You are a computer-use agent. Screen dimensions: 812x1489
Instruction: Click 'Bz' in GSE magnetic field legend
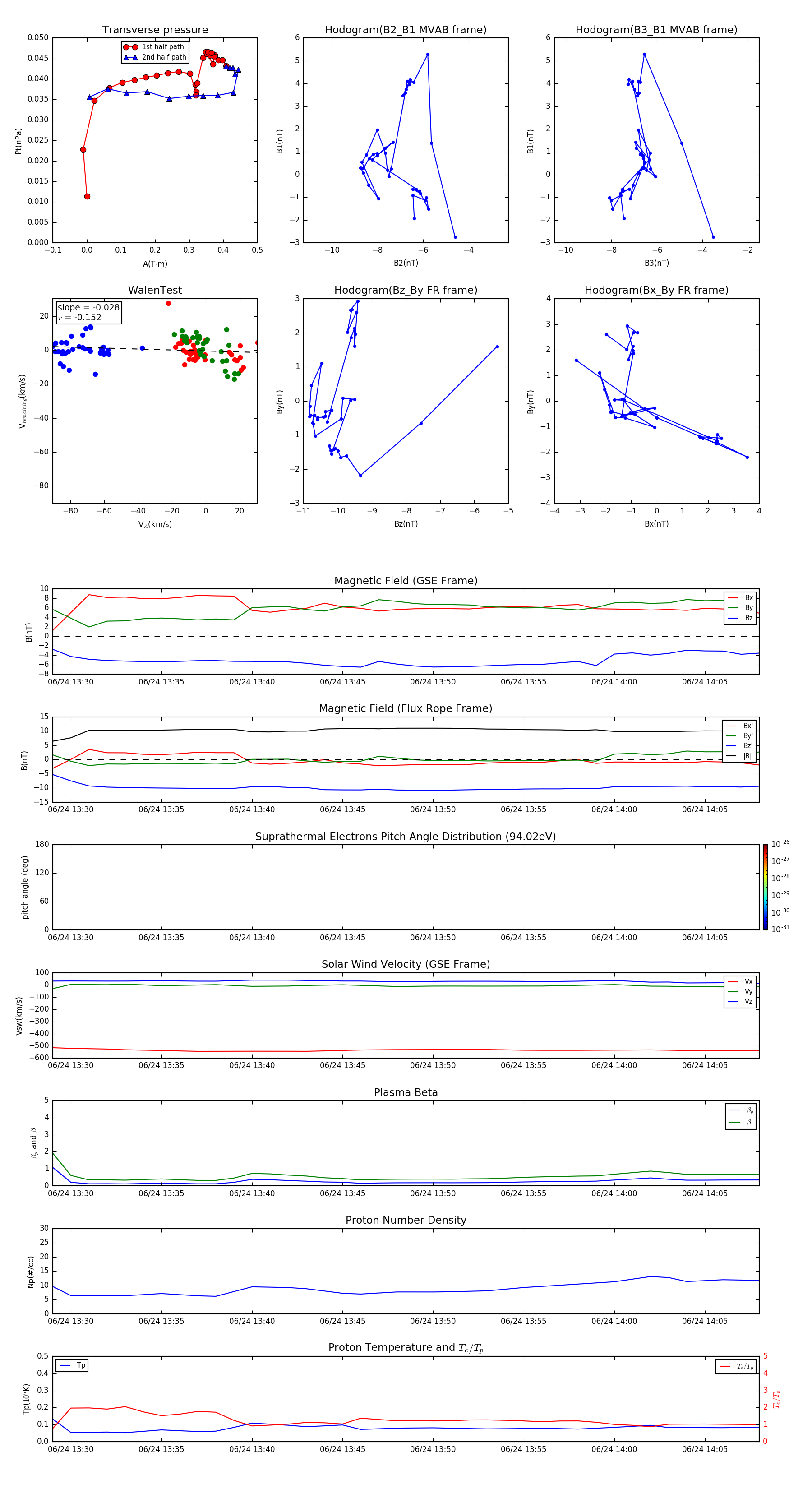741,618
